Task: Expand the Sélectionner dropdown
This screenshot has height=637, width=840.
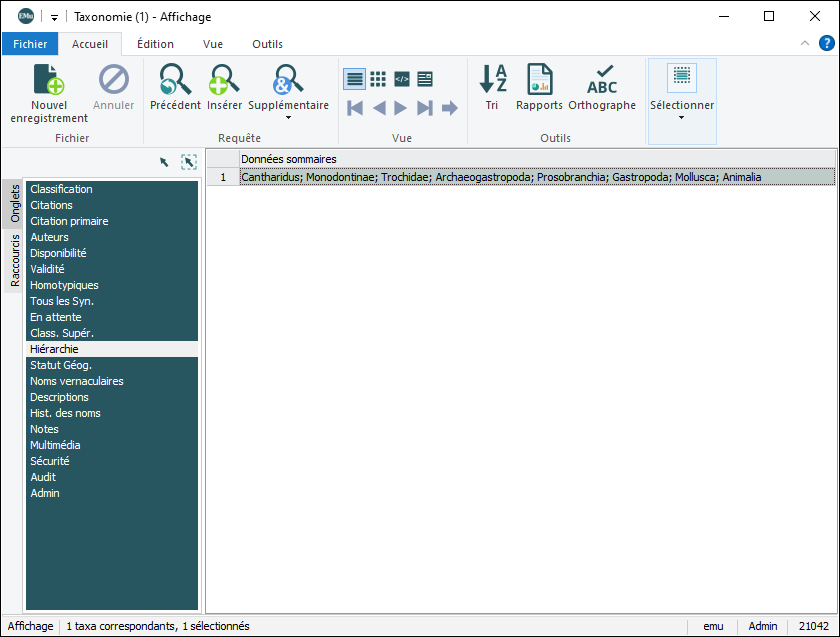Action: tap(682, 118)
